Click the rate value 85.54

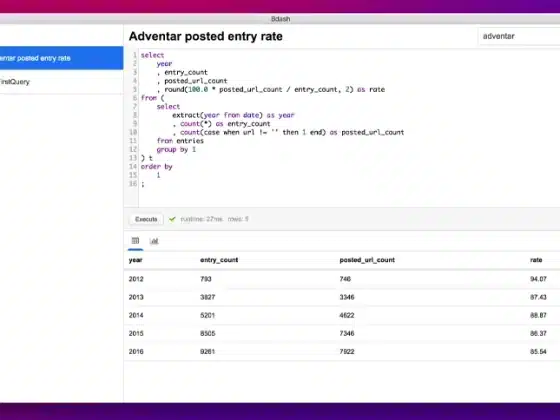pos(538,352)
